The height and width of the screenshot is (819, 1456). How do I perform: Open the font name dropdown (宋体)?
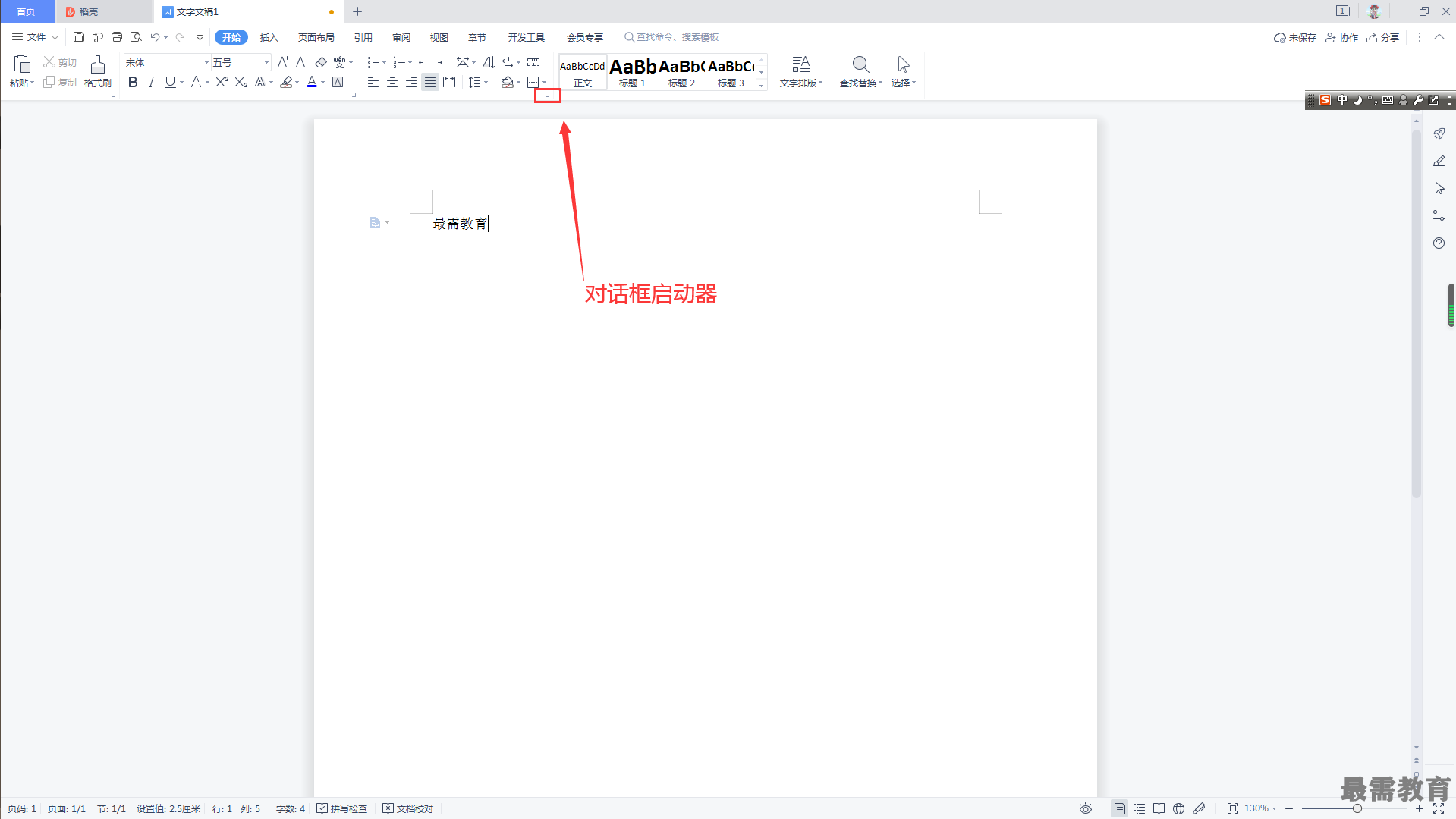click(206, 62)
